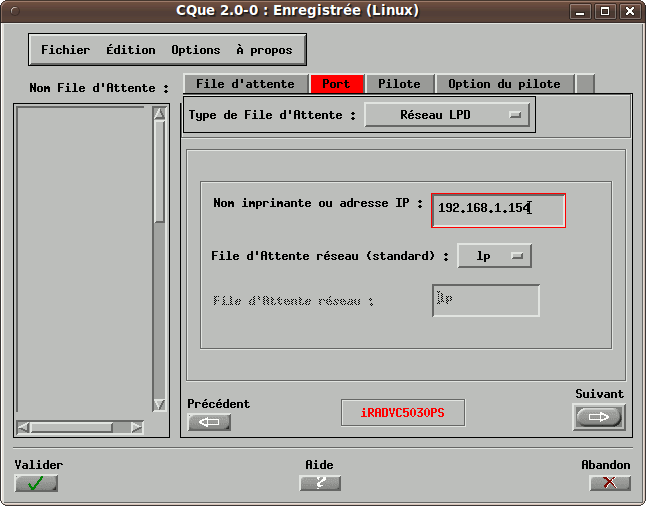
Task: Click the question mark Aide button
Action: tap(320, 483)
